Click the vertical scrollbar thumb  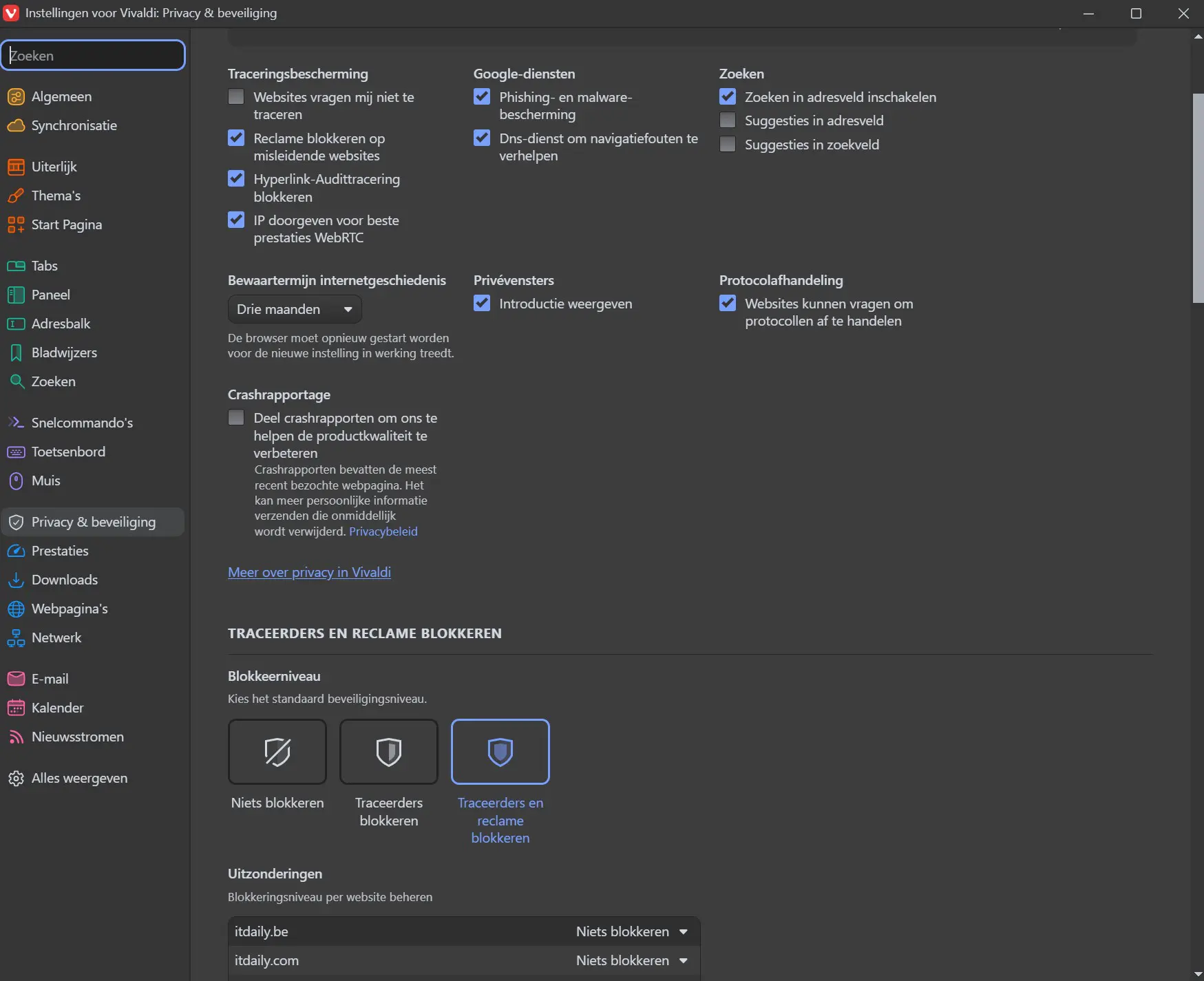pyautogui.click(x=1198, y=198)
